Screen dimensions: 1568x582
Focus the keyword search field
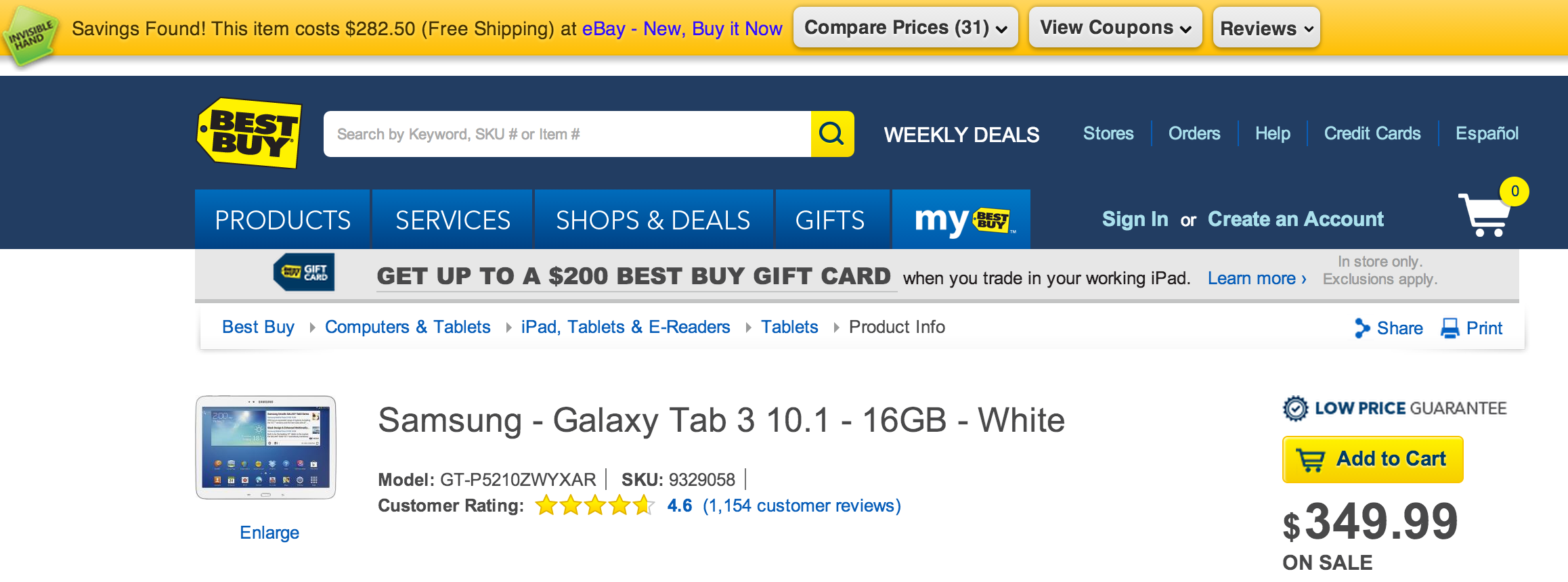(567, 134)
